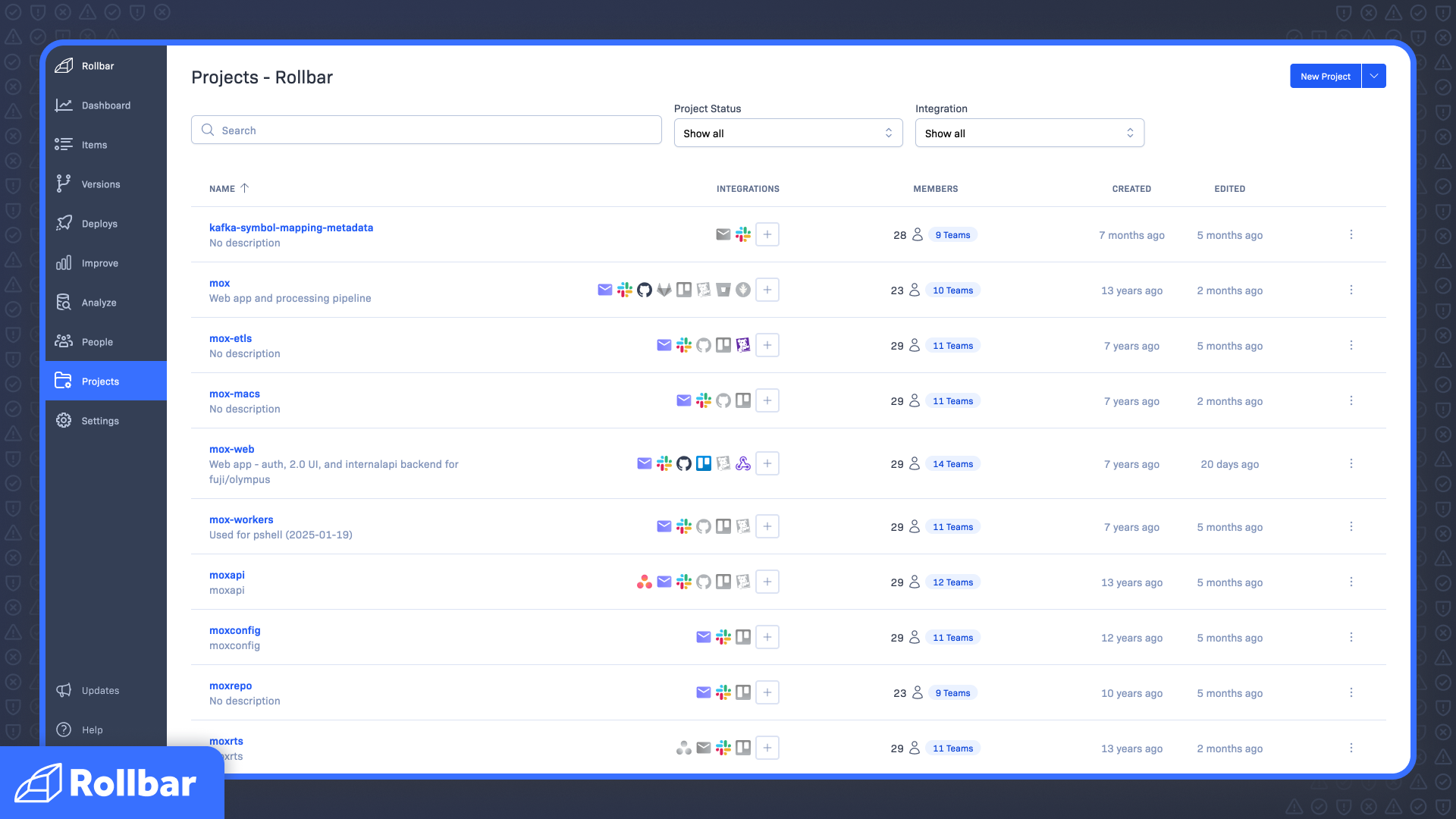
Task: Click the GitHub icon in mox row
Action: 645,290
